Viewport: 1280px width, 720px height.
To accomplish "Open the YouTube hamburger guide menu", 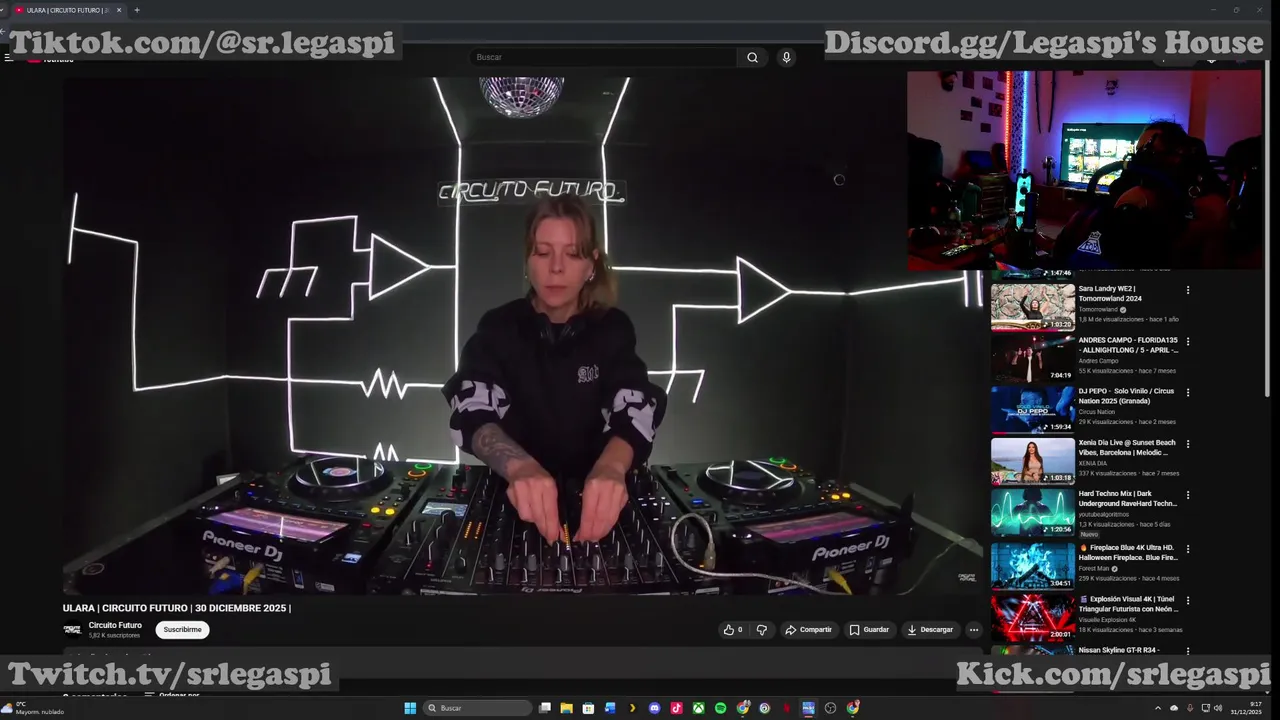I will [8, 58].
